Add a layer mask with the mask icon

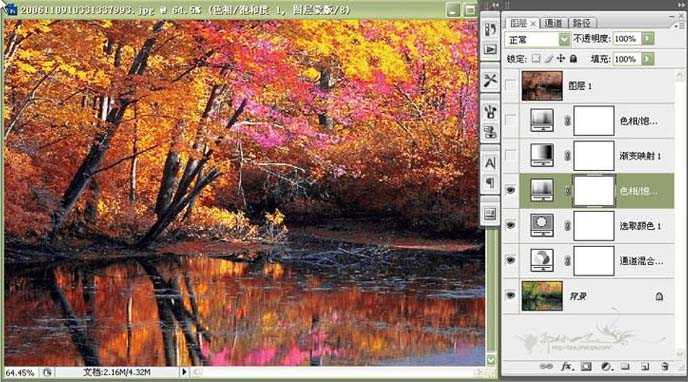coord(586,367)
